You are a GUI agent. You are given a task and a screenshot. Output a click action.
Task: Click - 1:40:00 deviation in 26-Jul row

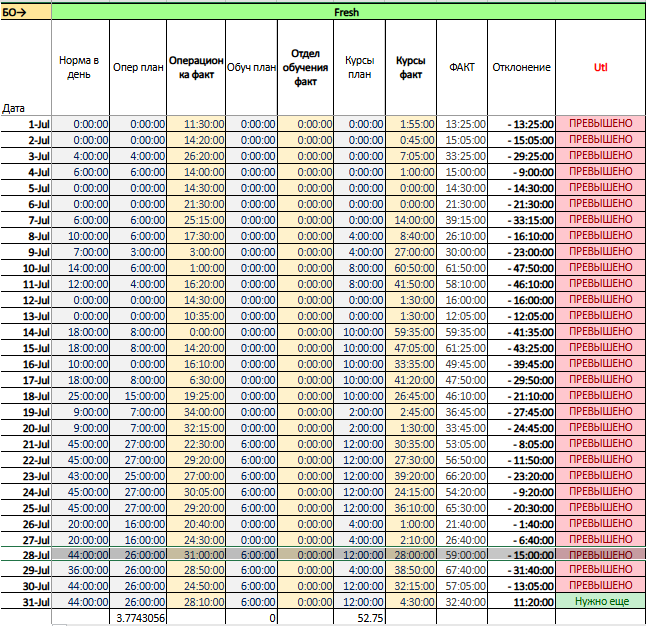521,524
